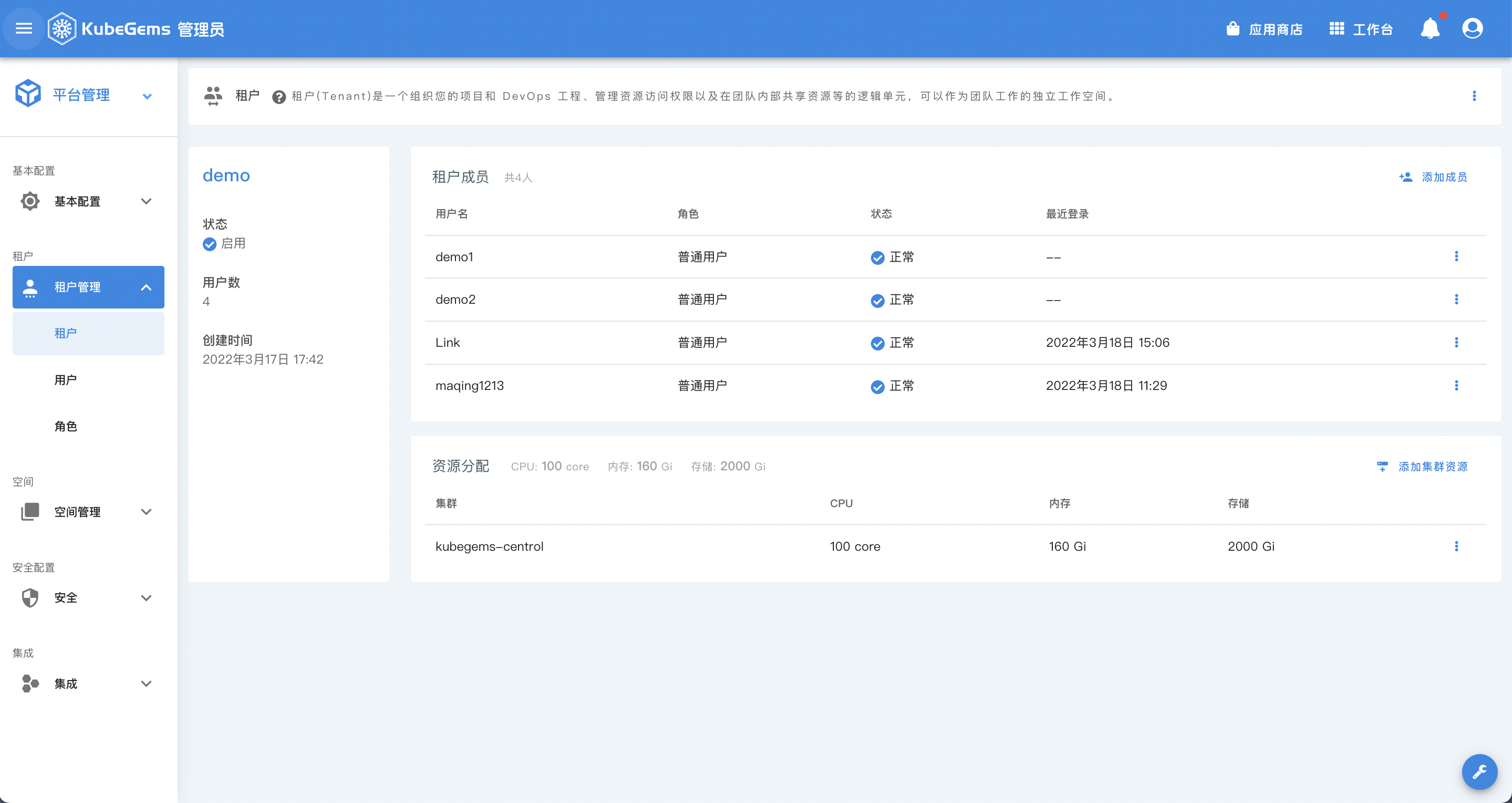1512x803 pixels.
Task: Click the demo1 username cell
Action: click(454, 256)
